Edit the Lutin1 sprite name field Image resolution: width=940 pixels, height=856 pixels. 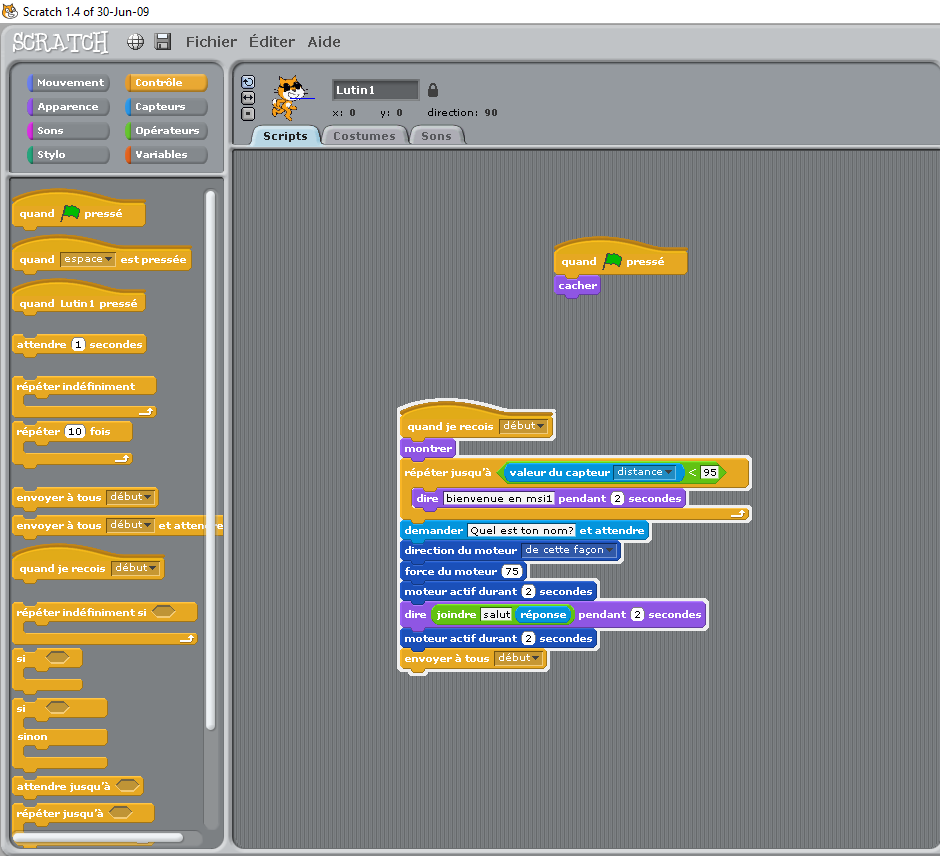coord(375,90)
